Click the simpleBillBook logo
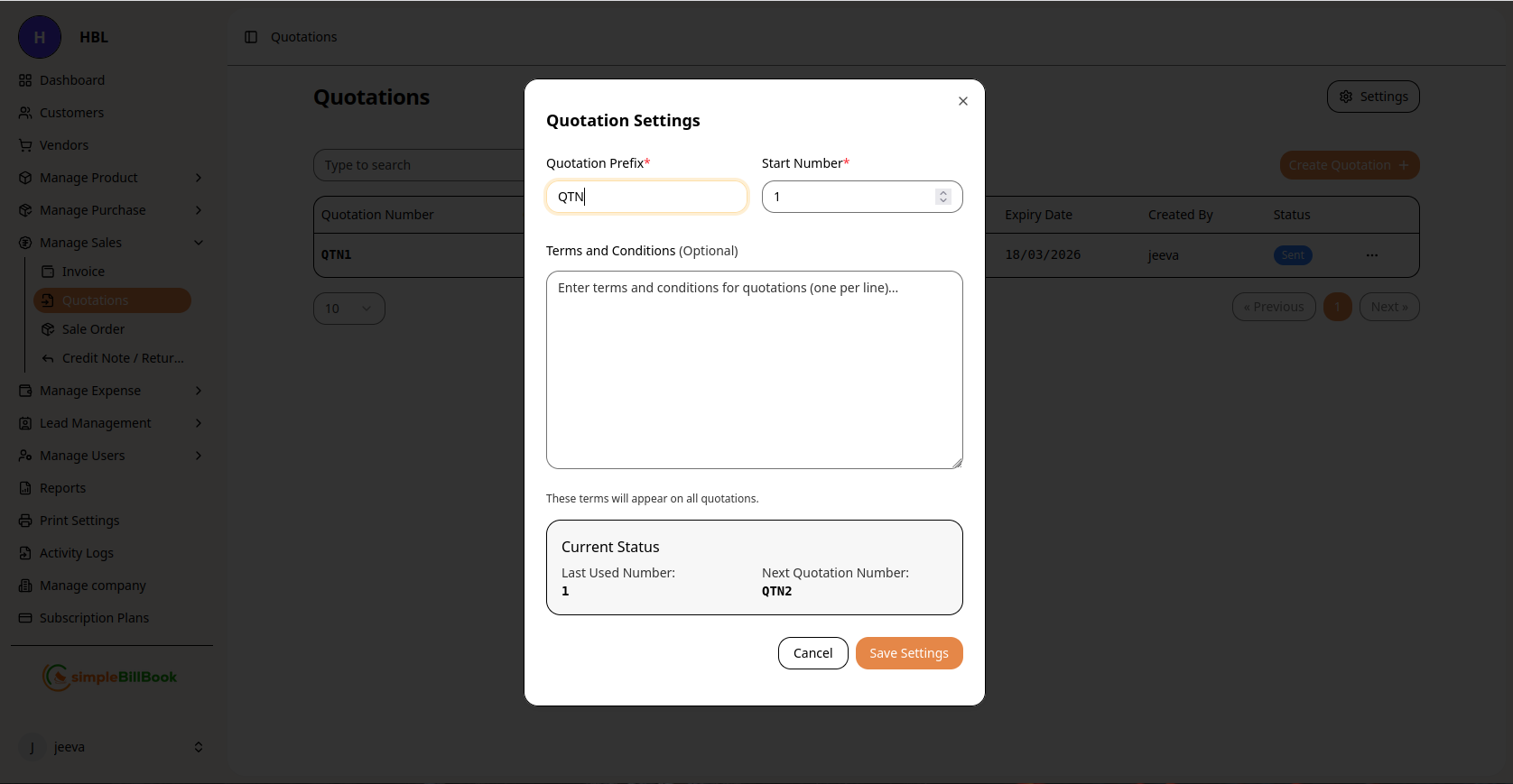 [x=110, y=677]
